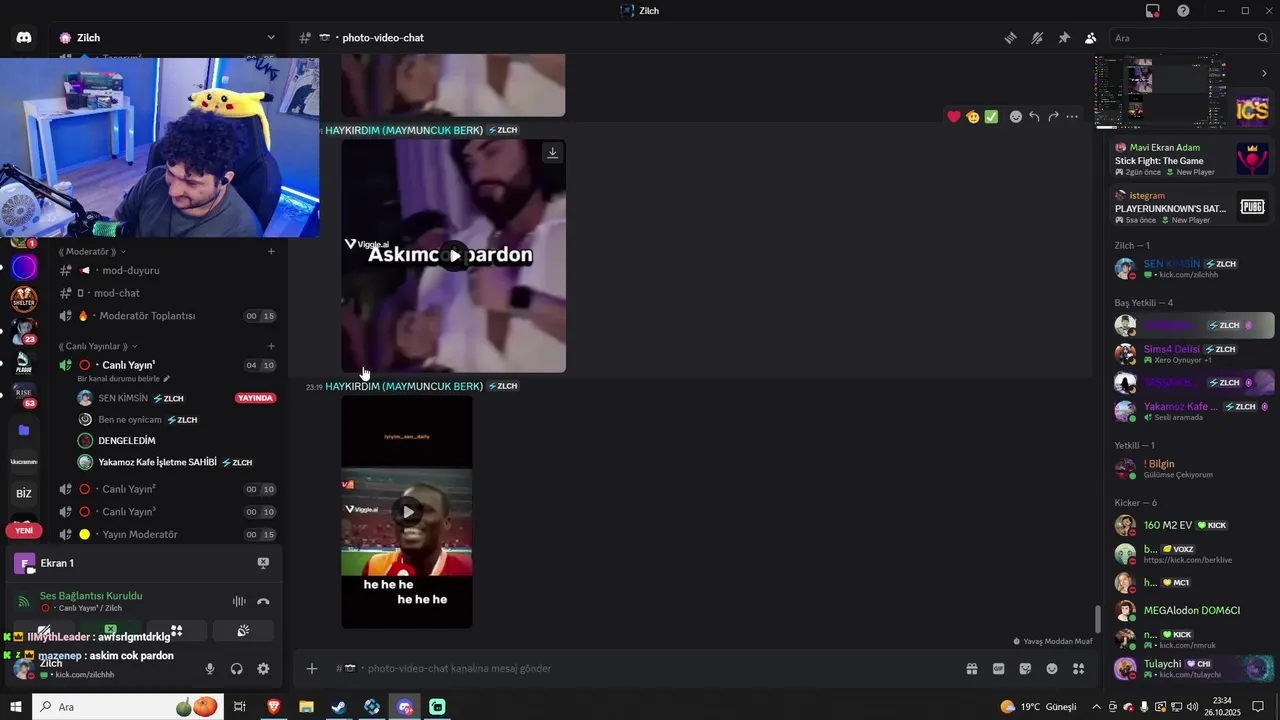Open Steam from the taskbar
Image resolution: width=1280 pixels, height=720 pixels.
339,707
